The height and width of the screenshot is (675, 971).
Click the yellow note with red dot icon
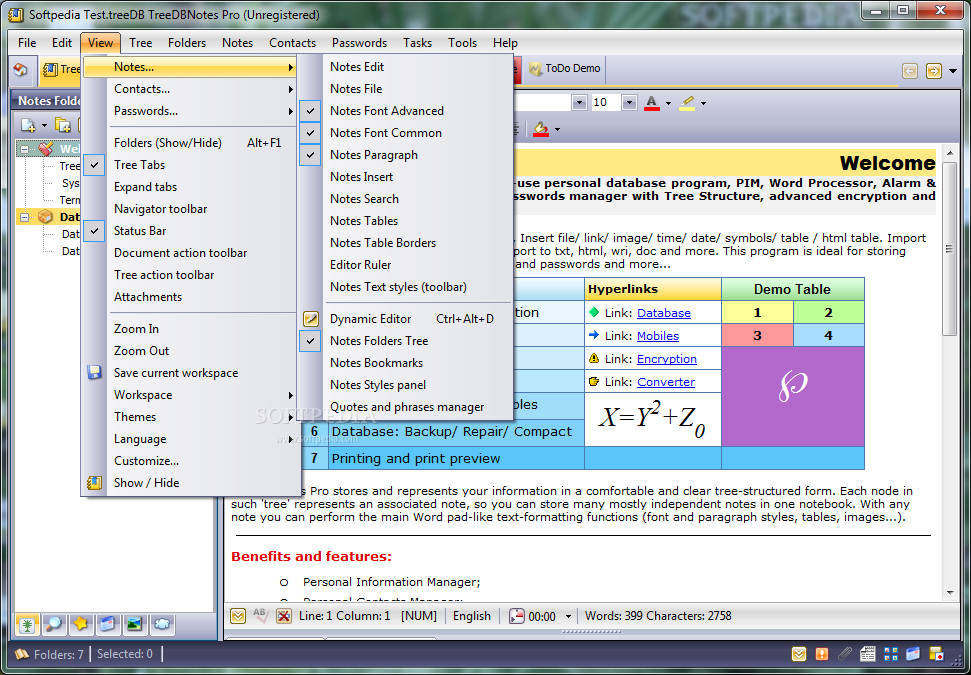[936, 654]
